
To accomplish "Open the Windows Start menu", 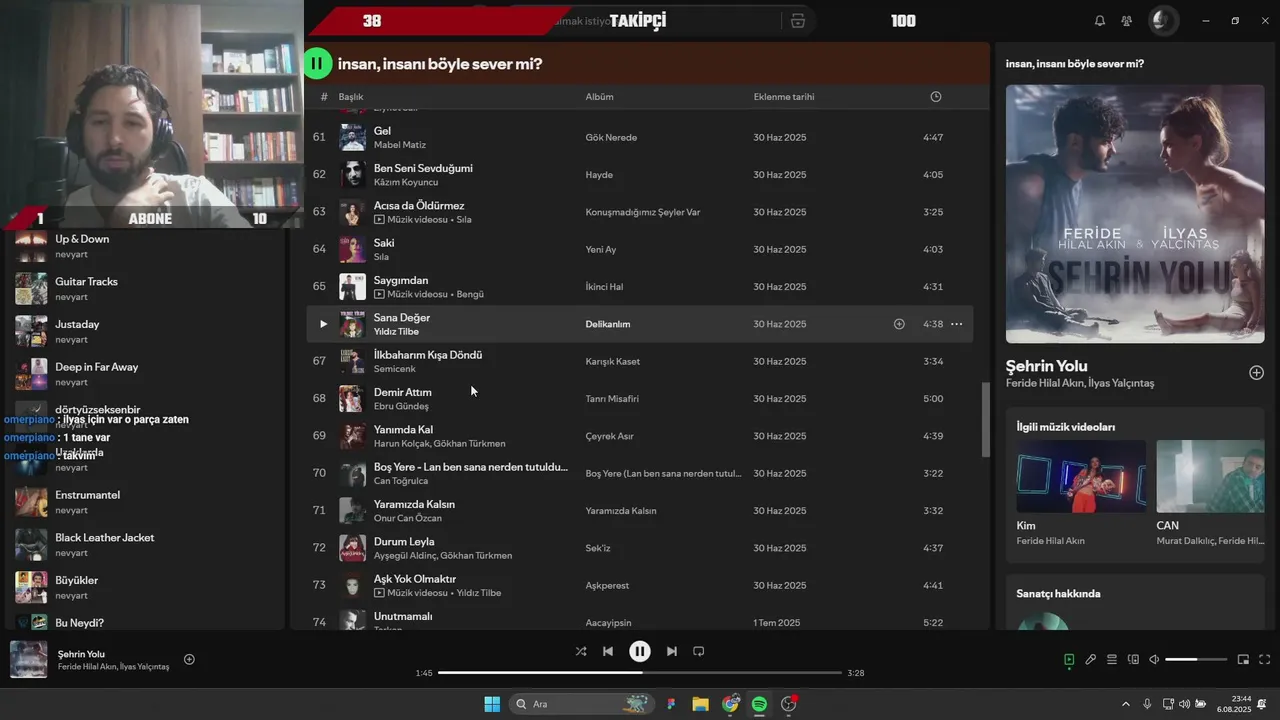I will point(492,704).
